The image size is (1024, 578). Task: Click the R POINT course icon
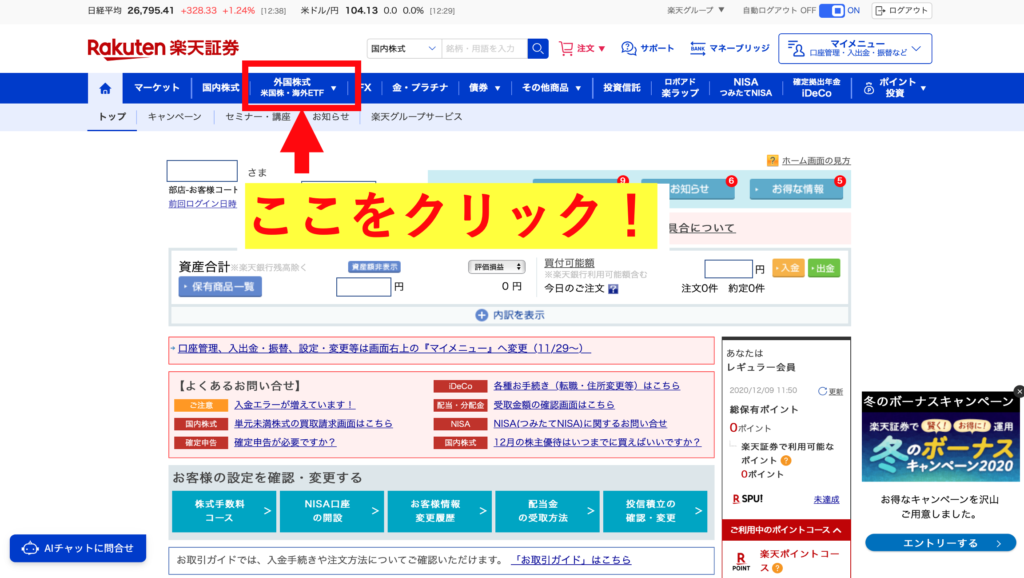(741, 562)
